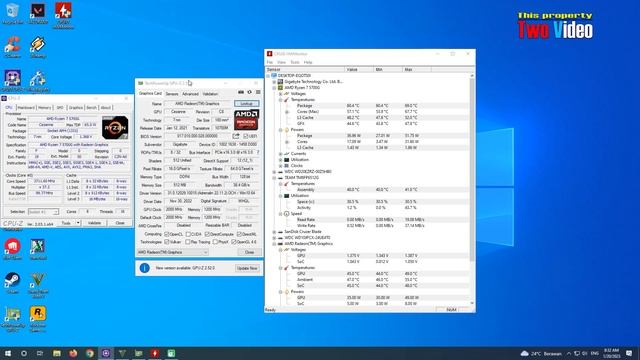Viewport: 640px width, 360px height.
Task: Click the Max column header in HWMonitor
Action: point(417,70)
